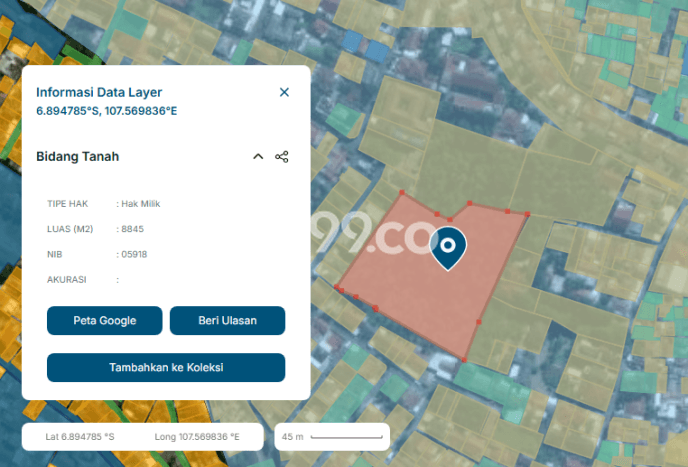This screenshot has width=688, height=467.
Task: Click the Informasi Data Layer title
Action: click(x=99, y=92)
